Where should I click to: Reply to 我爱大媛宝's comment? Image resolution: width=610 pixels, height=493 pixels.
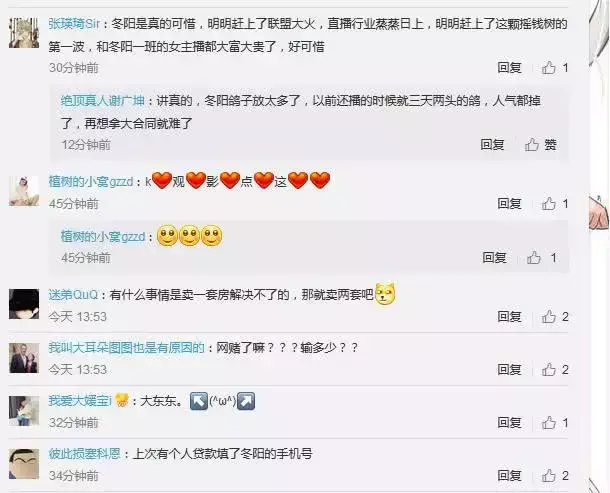509,423
